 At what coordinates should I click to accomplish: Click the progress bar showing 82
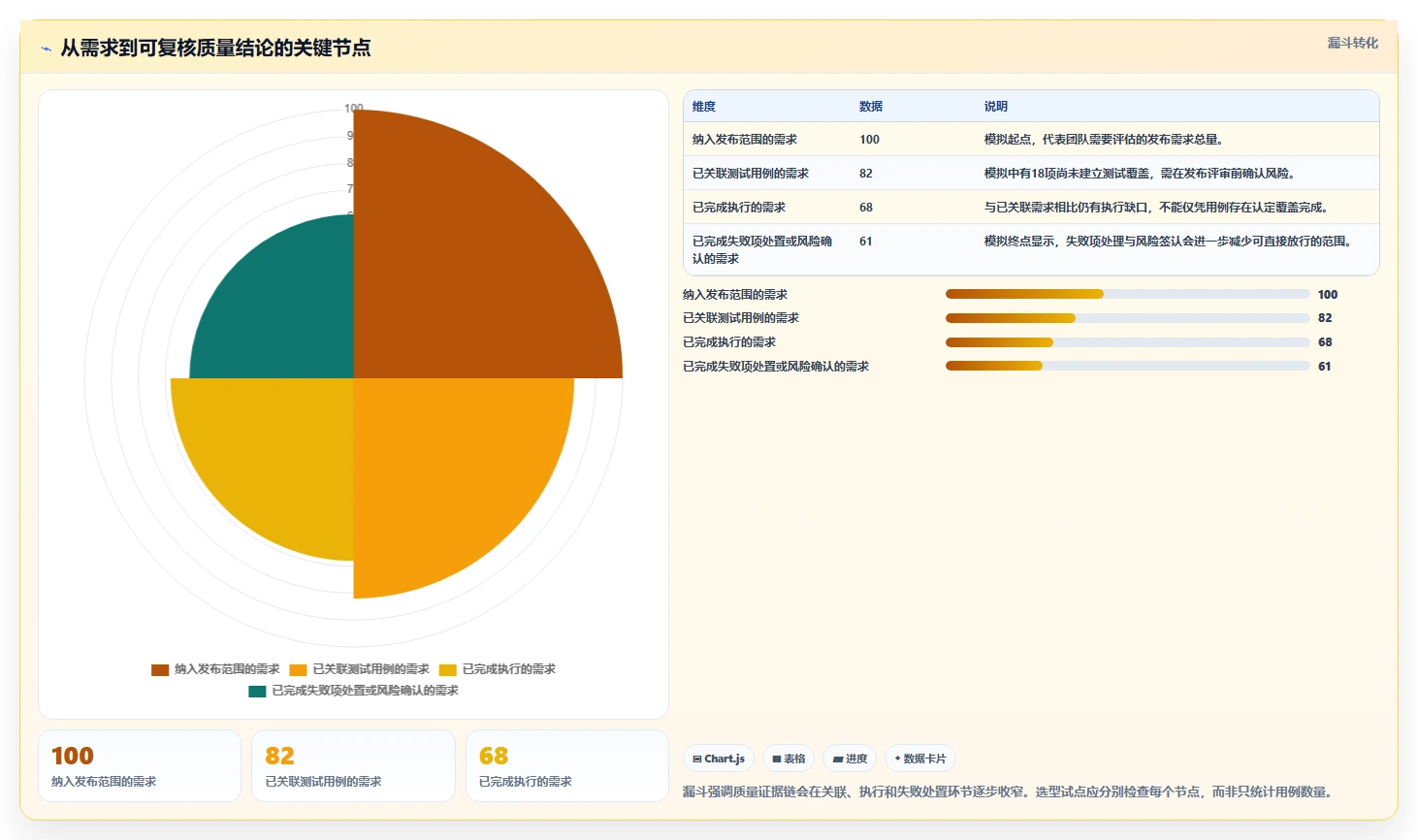pos(1128,318)
